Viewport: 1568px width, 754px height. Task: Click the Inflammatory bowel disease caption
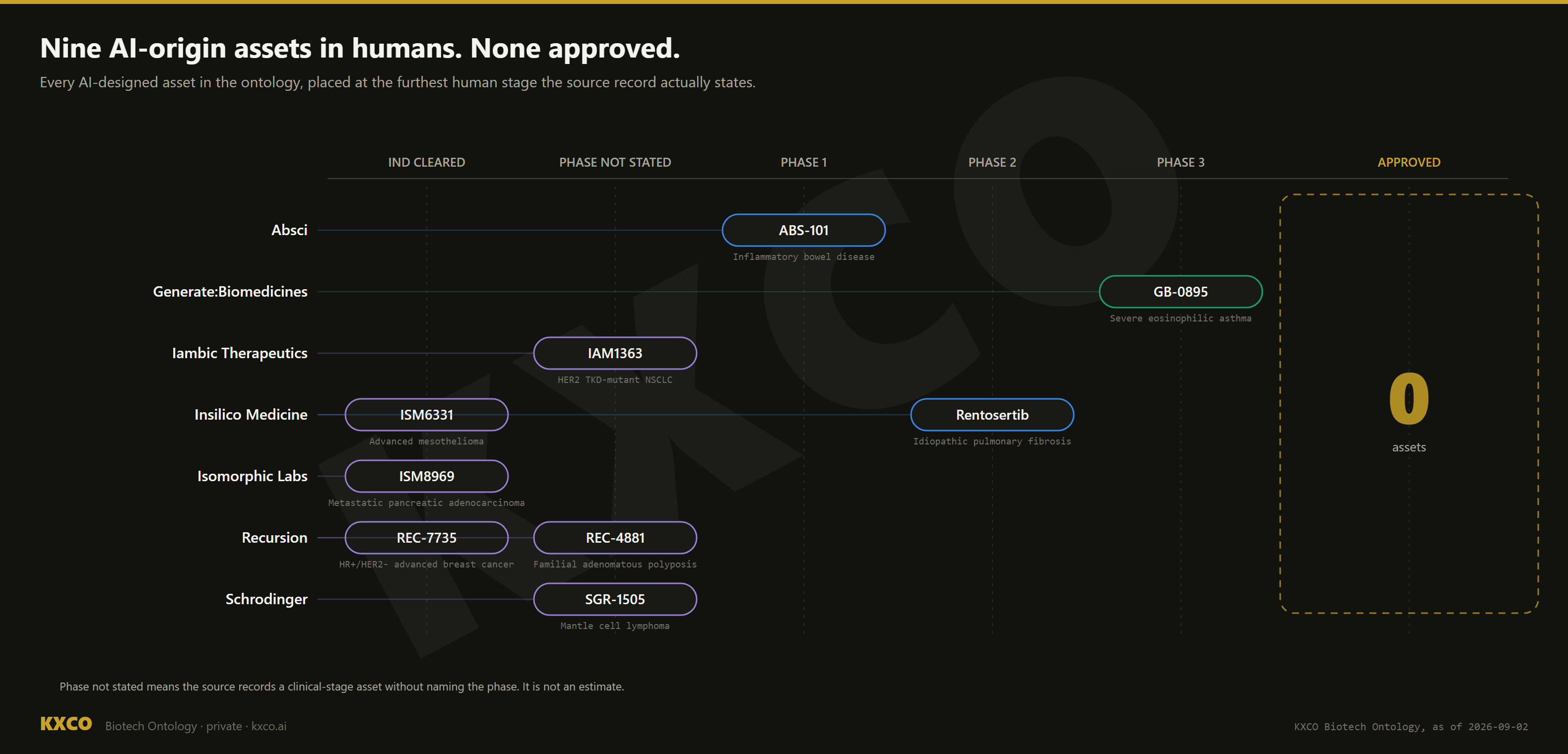coord(803,257)
